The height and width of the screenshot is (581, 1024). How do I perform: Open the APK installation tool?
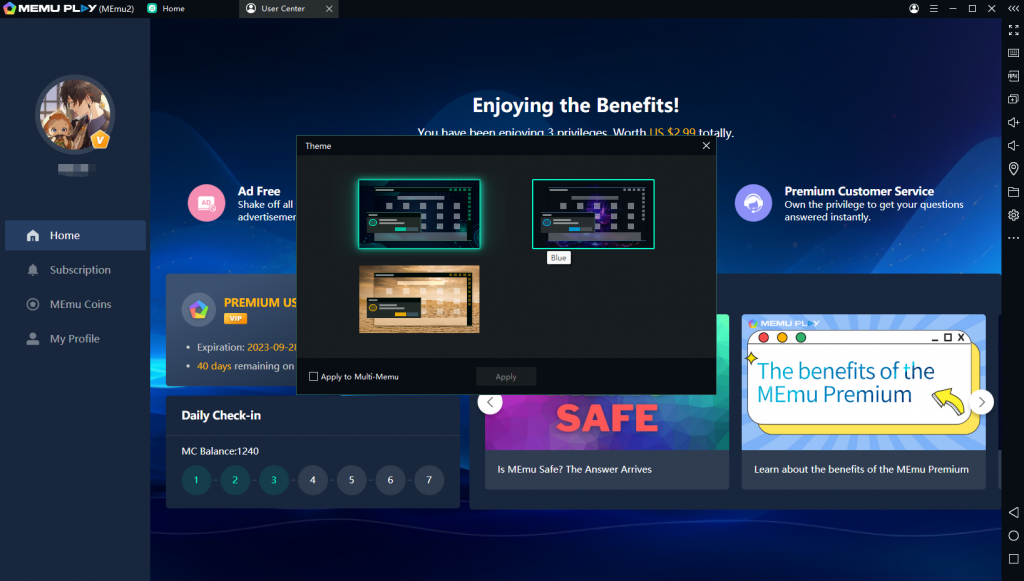coord(1013,75)
